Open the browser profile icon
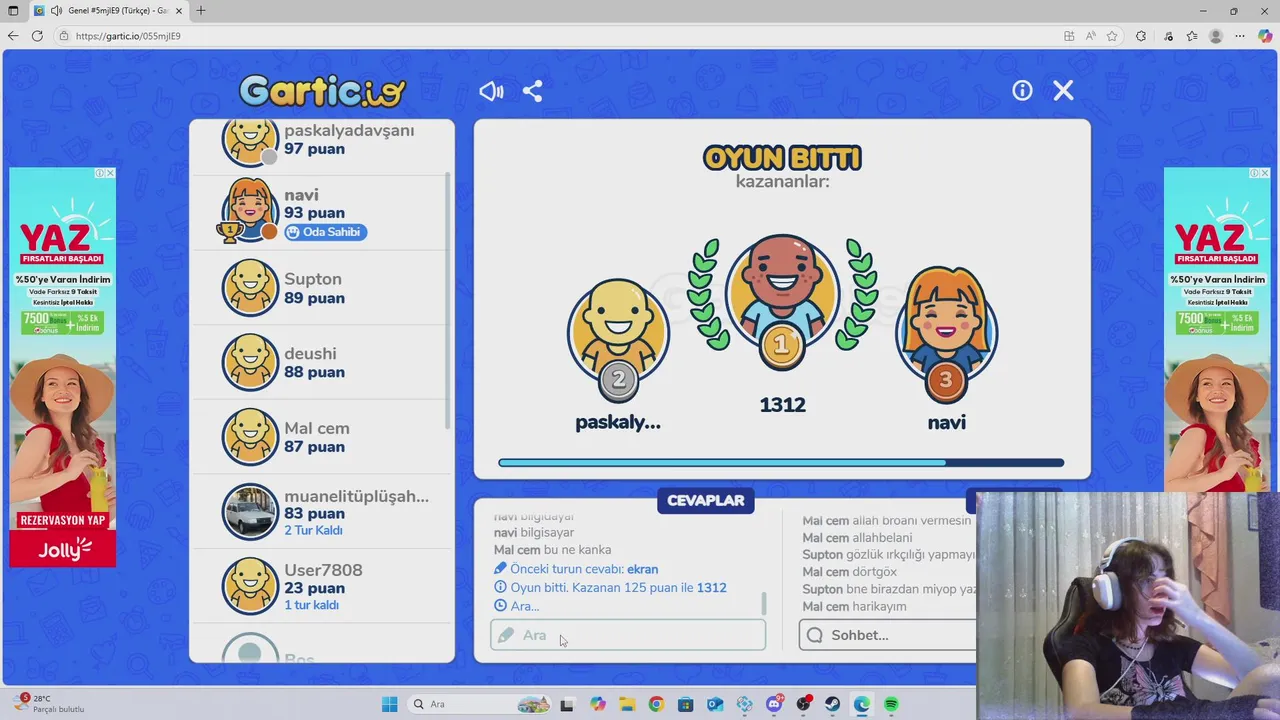The height and width of the screenshot is (720, 1280). [1216, 36]
